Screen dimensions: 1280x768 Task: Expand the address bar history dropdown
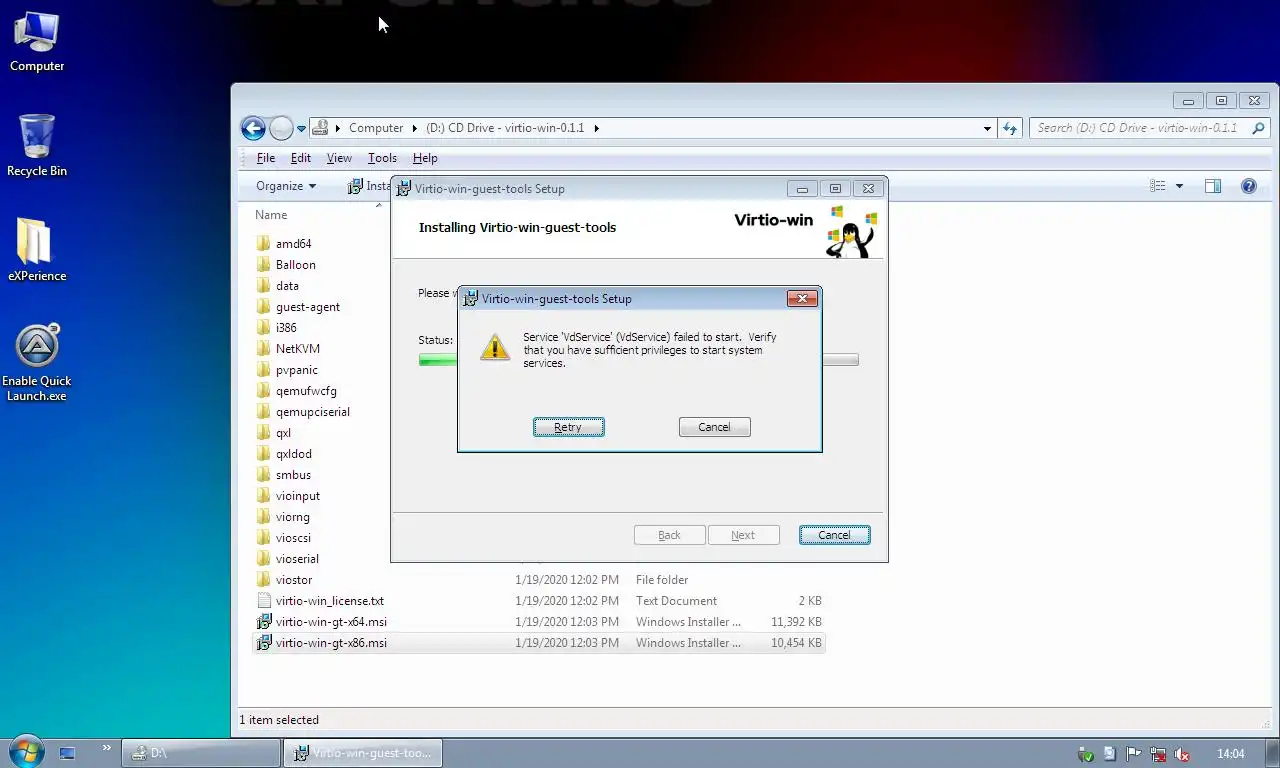click(987, 128)
